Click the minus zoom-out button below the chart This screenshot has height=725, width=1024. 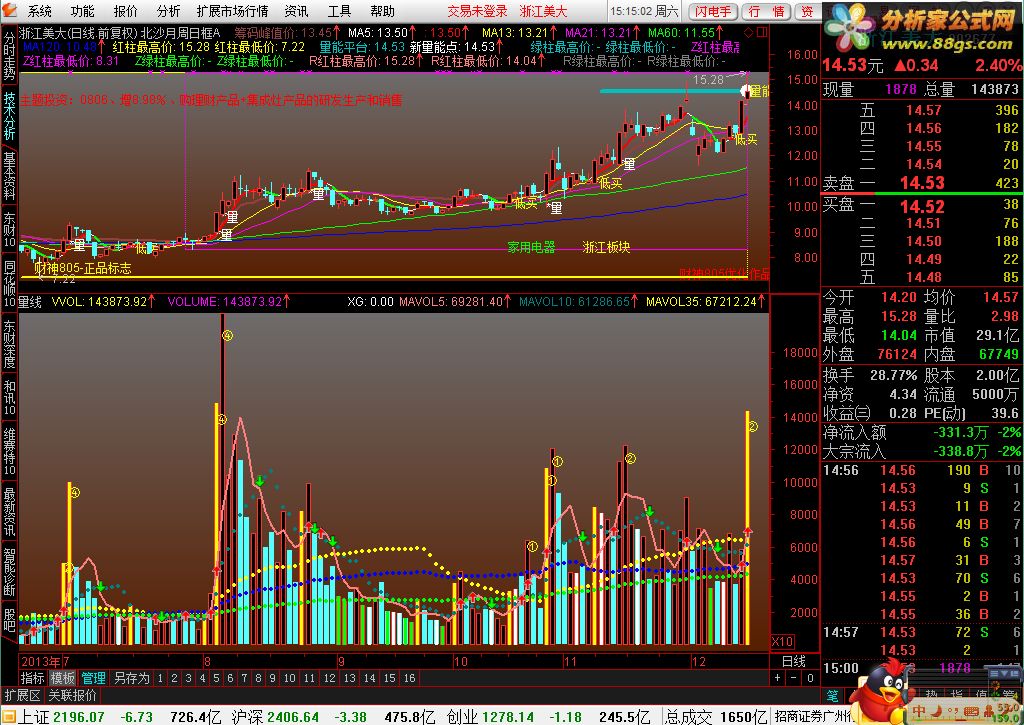pyautogui.click(x=794, y=678)
